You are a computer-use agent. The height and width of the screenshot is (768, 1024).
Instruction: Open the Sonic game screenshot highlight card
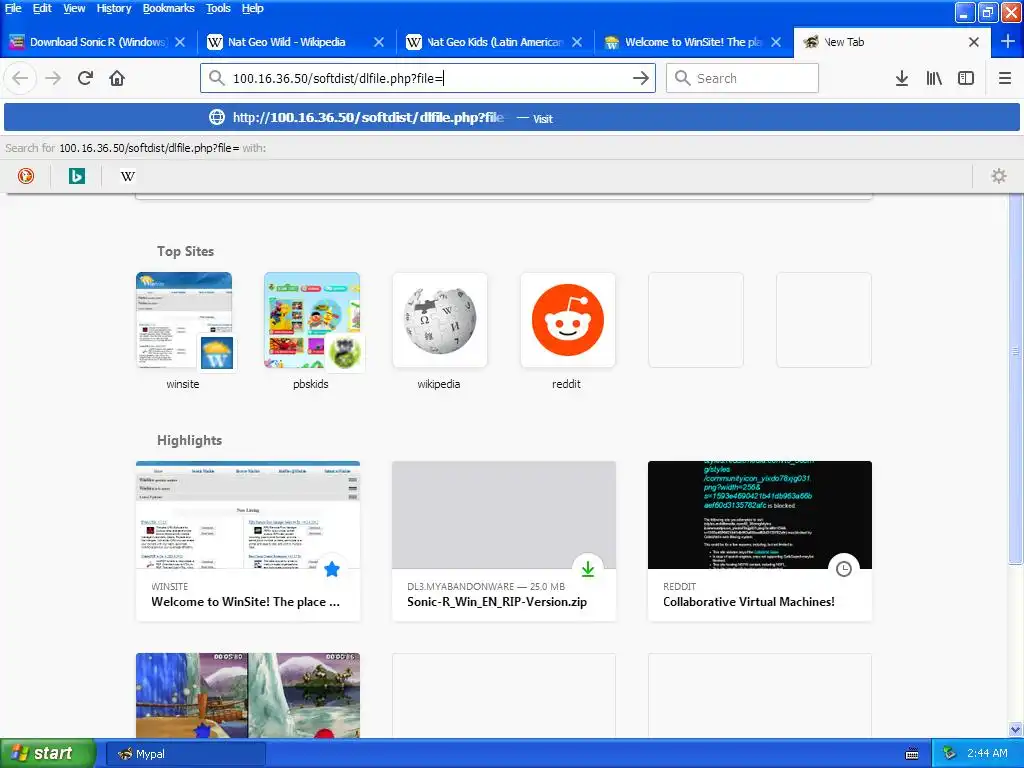[248, 696]
